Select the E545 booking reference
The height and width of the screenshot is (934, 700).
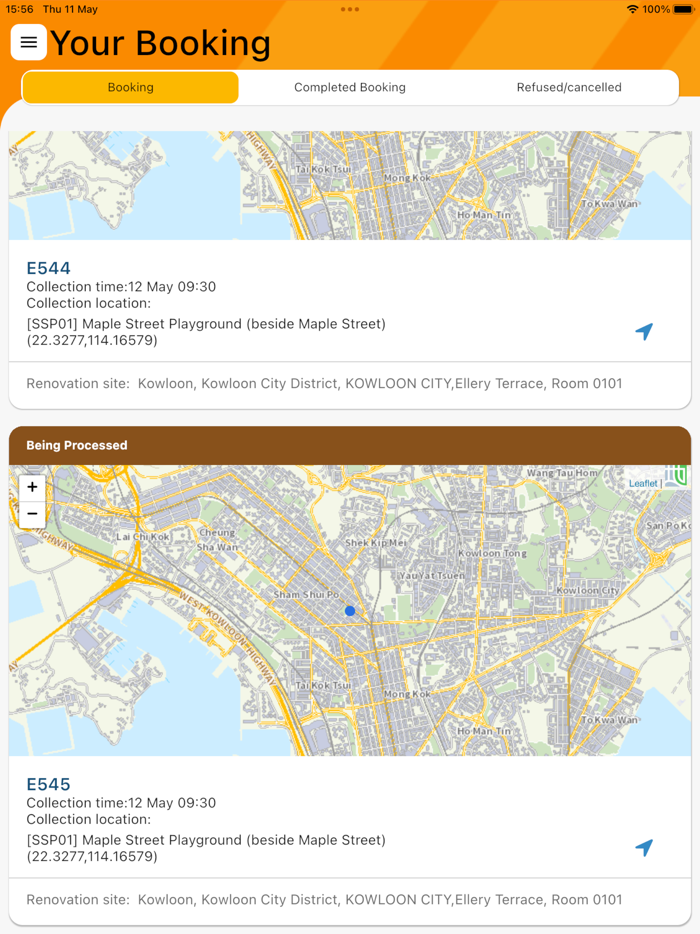coord(48,784)
